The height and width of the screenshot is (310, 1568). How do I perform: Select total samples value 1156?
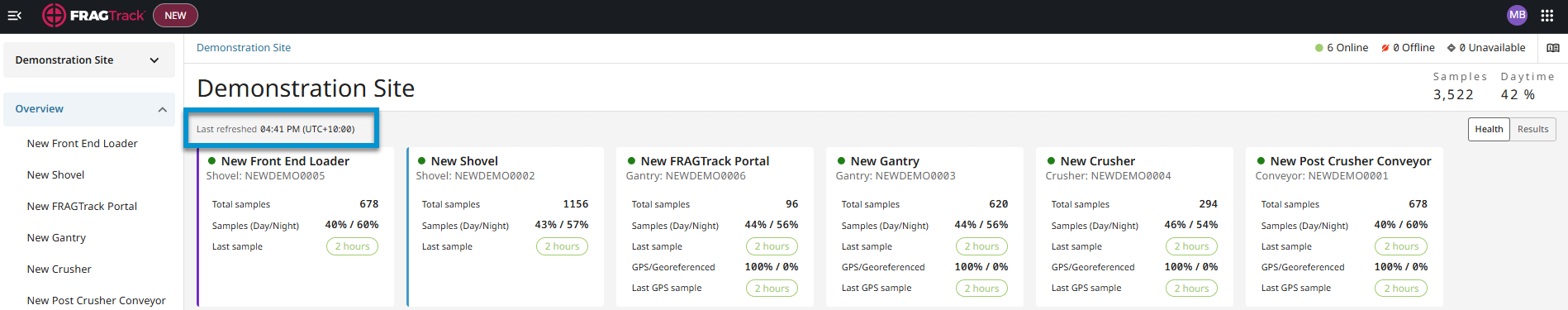tap(576, 204)
